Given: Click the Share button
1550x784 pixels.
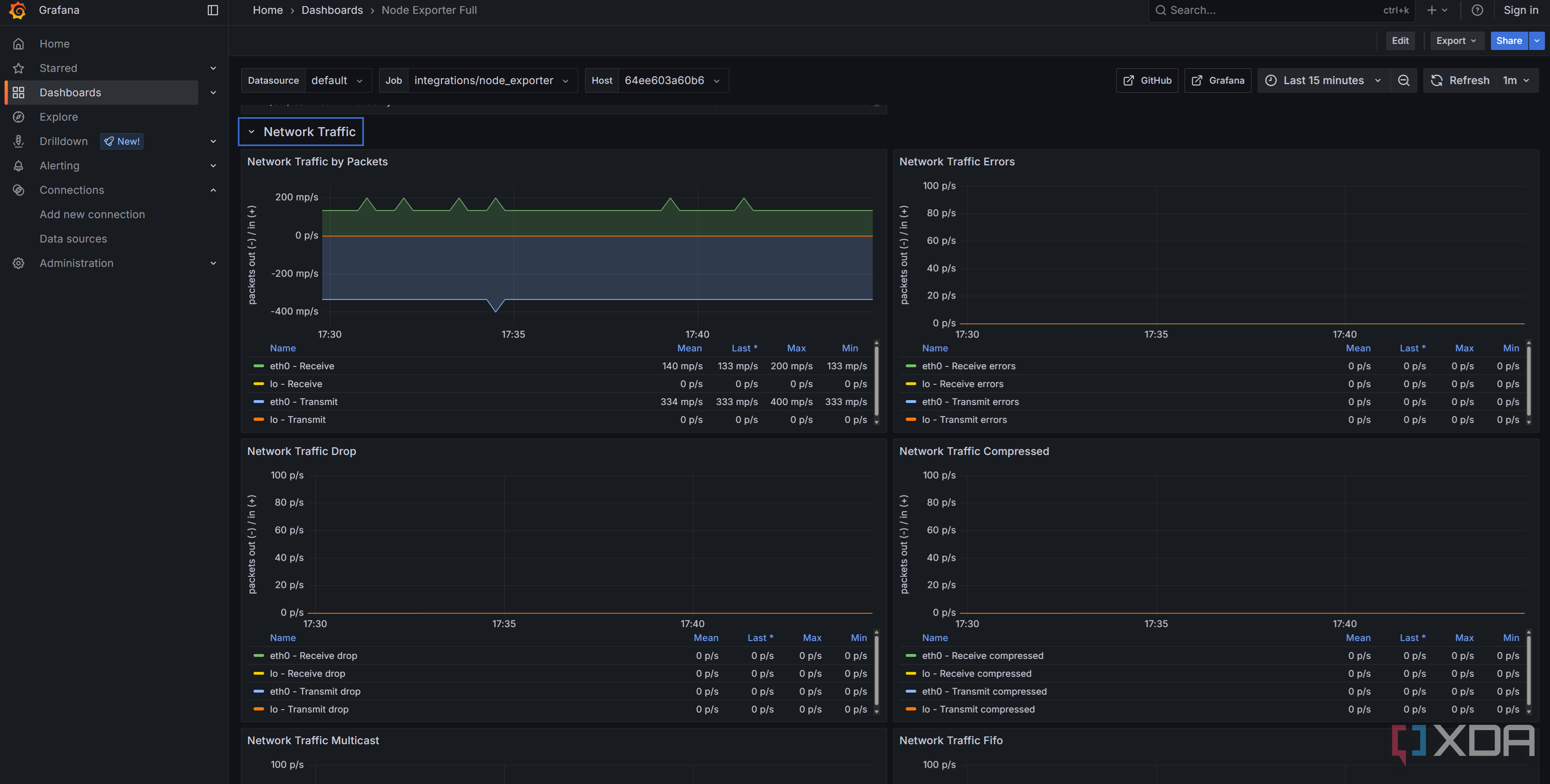Looking at the screenshot, I should tap(1509, 41).
